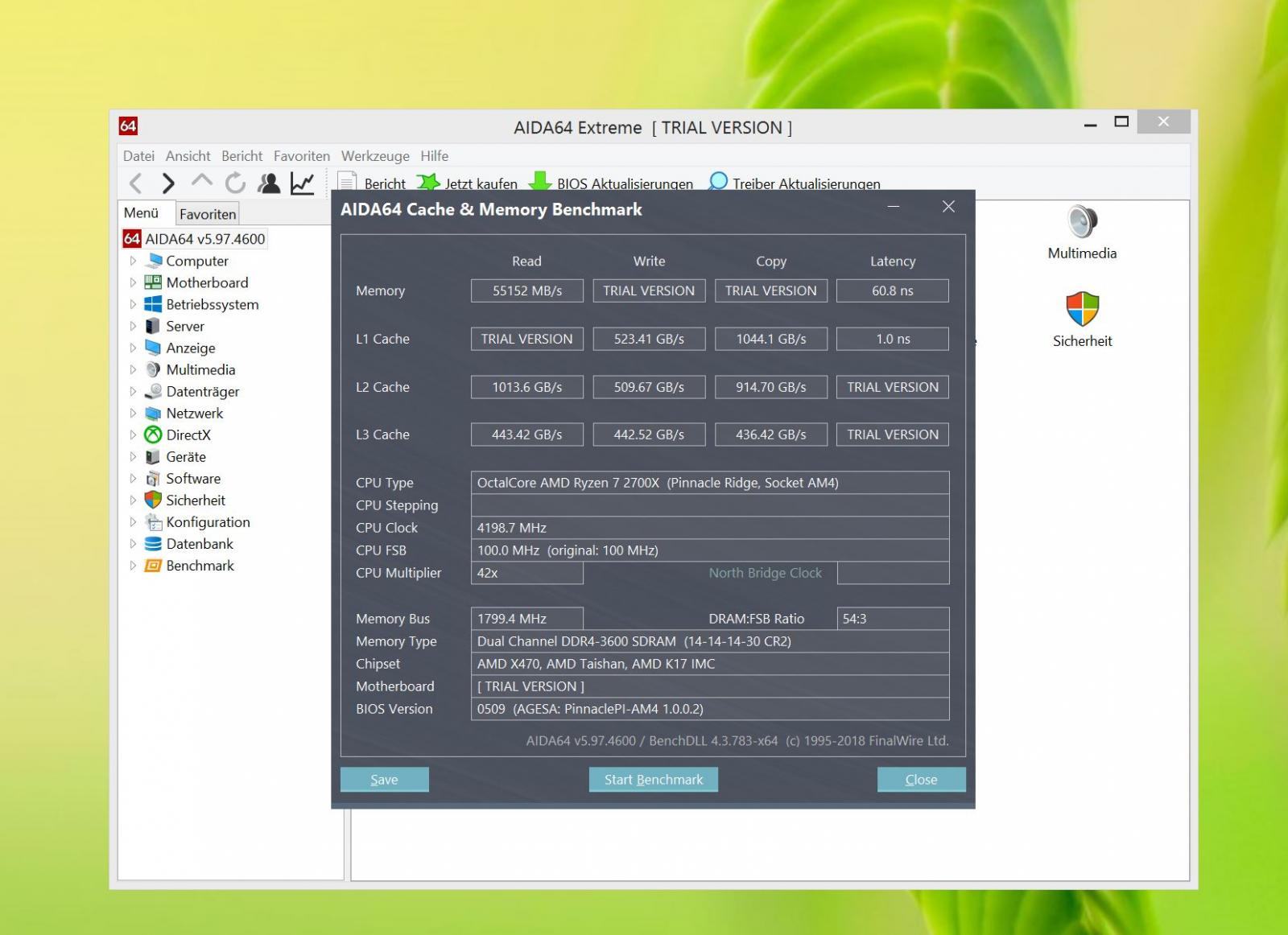Expand the Anzeige tree node
Viewport: 1288px width, 935px height.
(x=133, y=348)
